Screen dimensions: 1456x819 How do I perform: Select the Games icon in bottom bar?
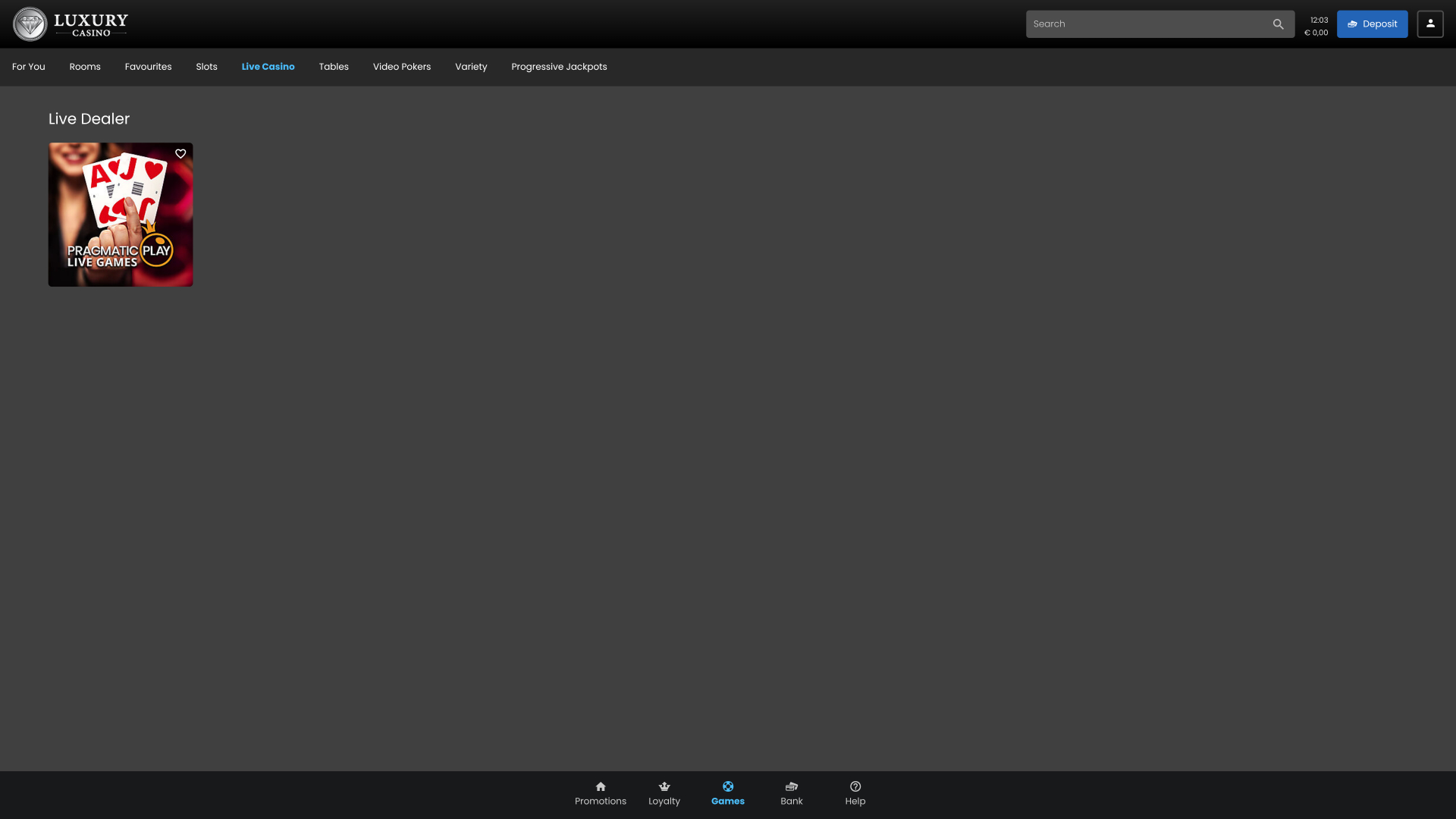coord(728,786)
